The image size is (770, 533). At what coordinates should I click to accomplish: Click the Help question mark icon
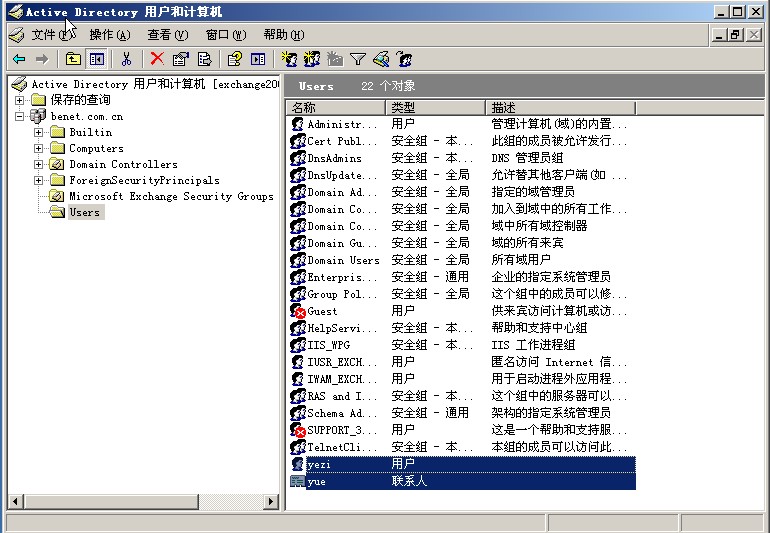(235, 59)
